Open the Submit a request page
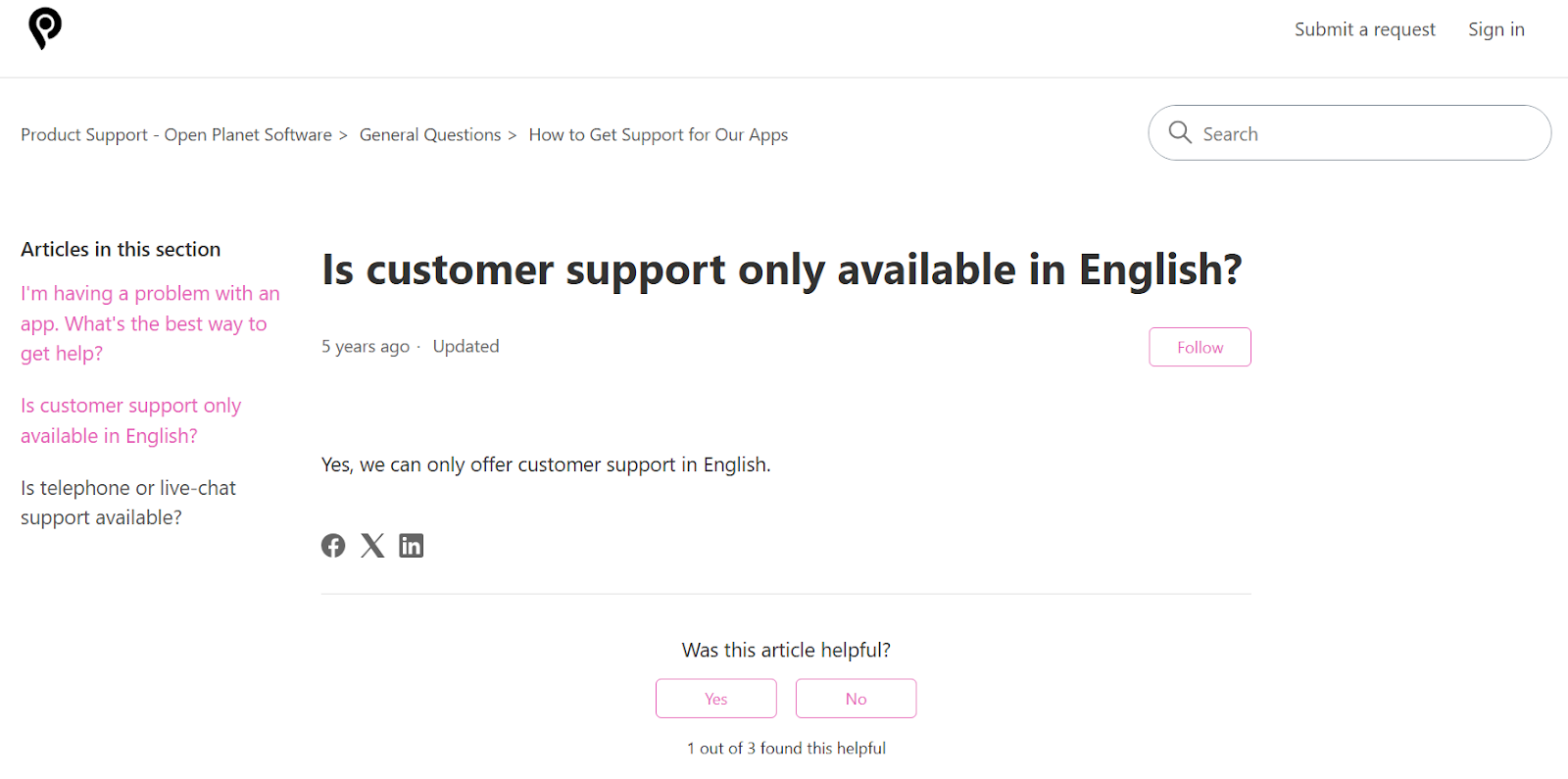 pos(1364,29)
